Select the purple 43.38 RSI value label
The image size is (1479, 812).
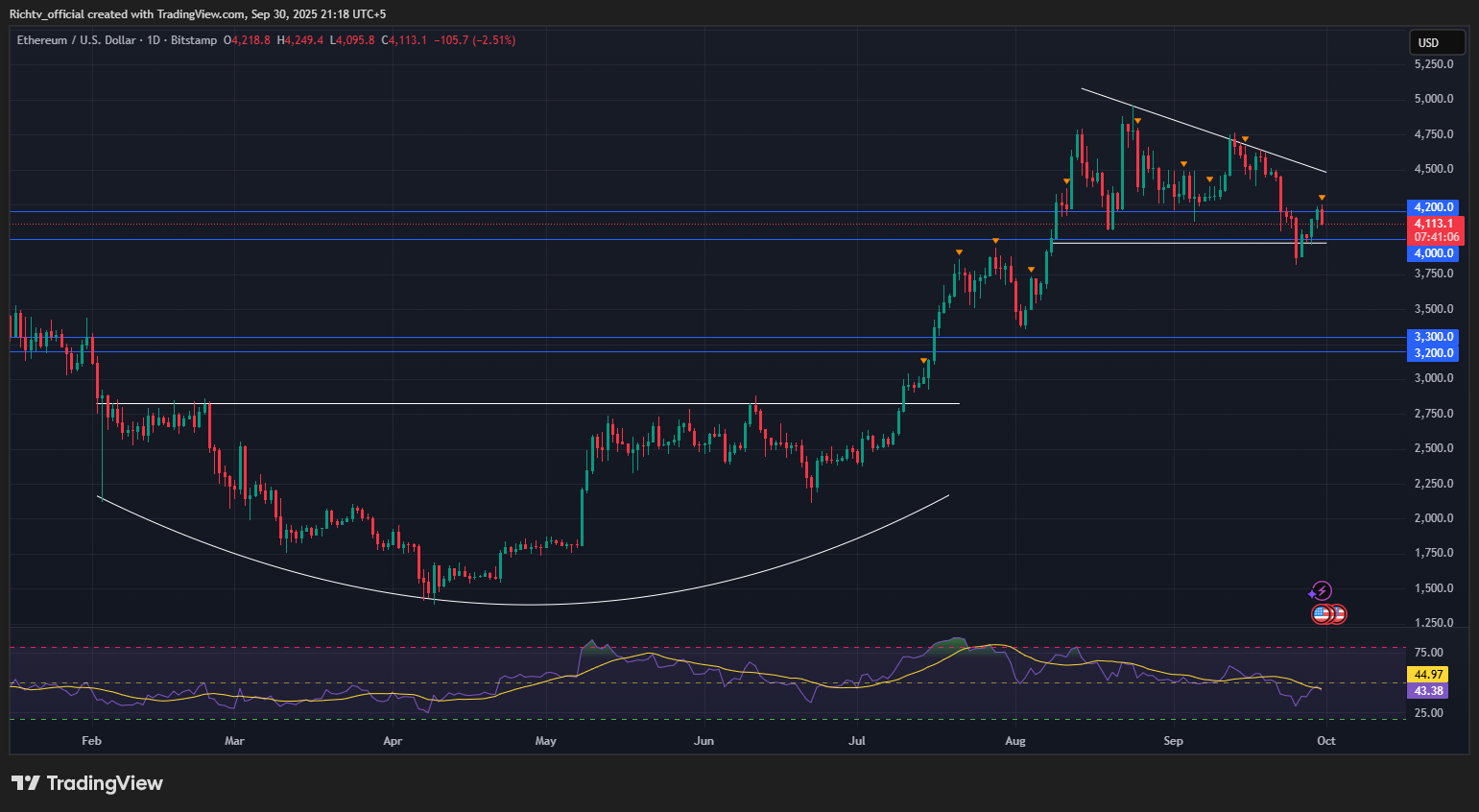pyautogui.click(x=1428, y=691)
